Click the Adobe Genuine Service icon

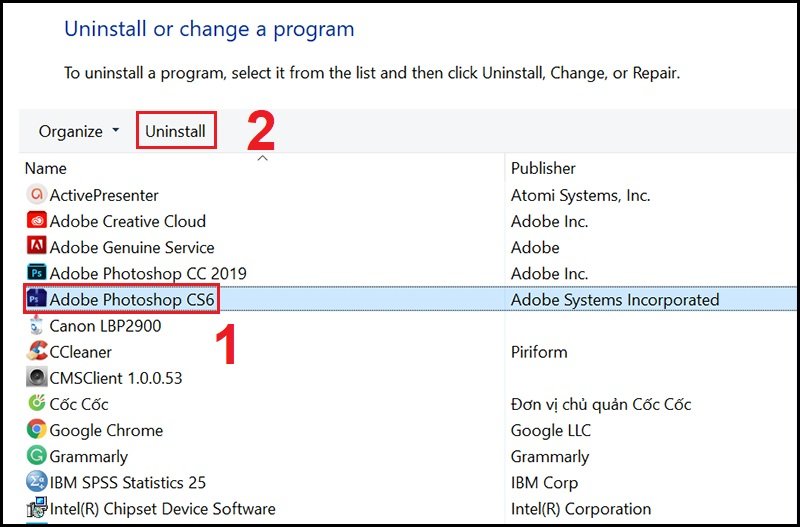pos(37,247)
